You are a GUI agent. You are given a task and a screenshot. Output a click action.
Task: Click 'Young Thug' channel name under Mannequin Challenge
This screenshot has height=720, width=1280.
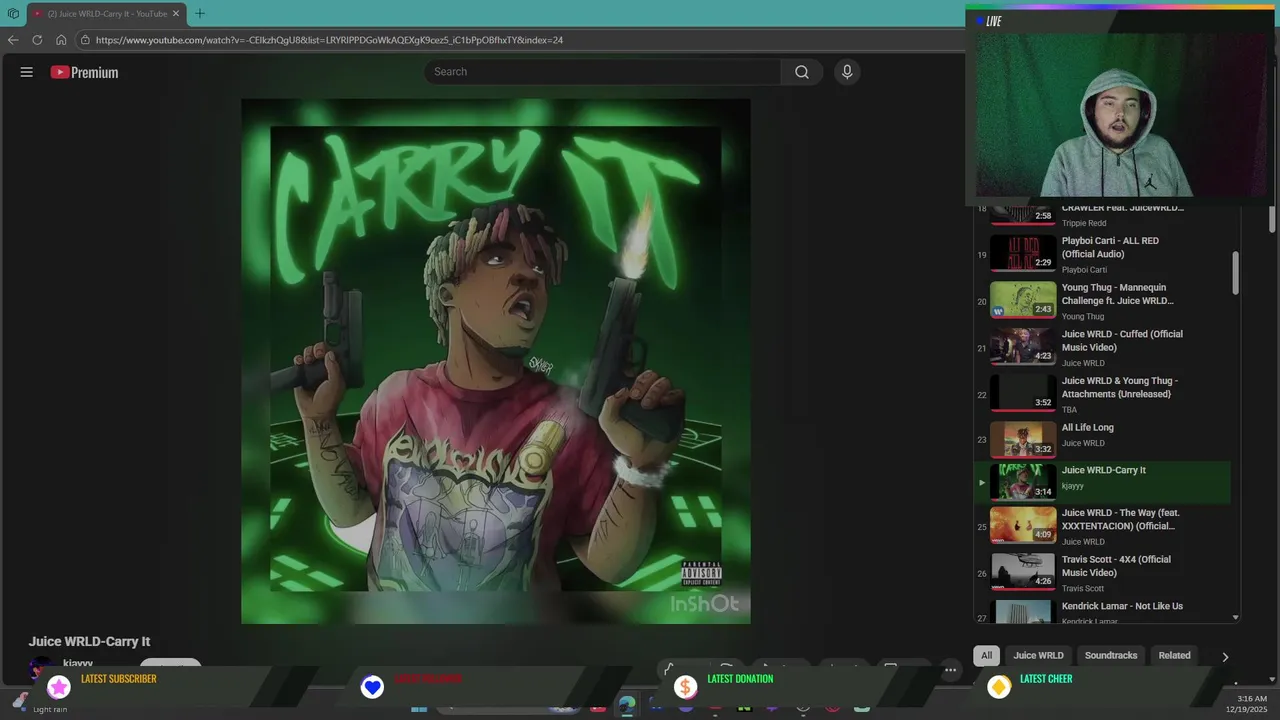1083,317
